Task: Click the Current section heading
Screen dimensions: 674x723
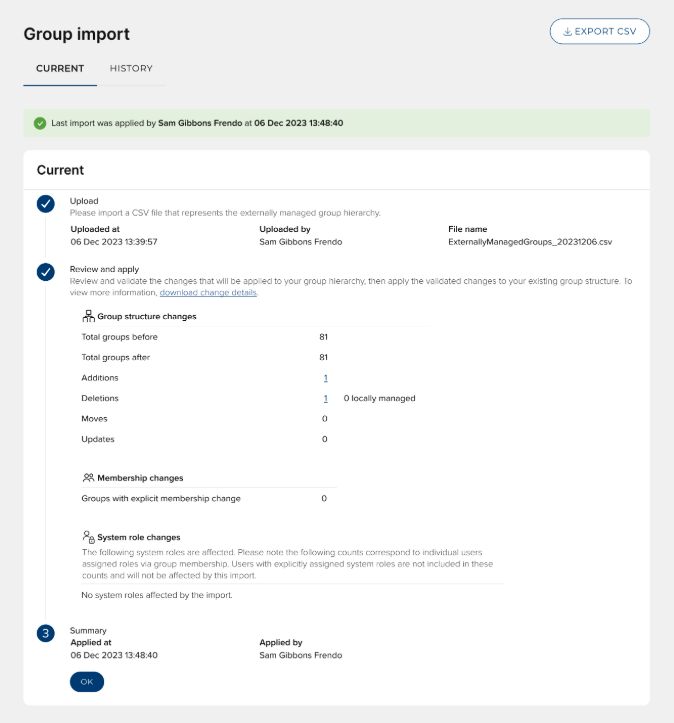Action: click(61, 170)
